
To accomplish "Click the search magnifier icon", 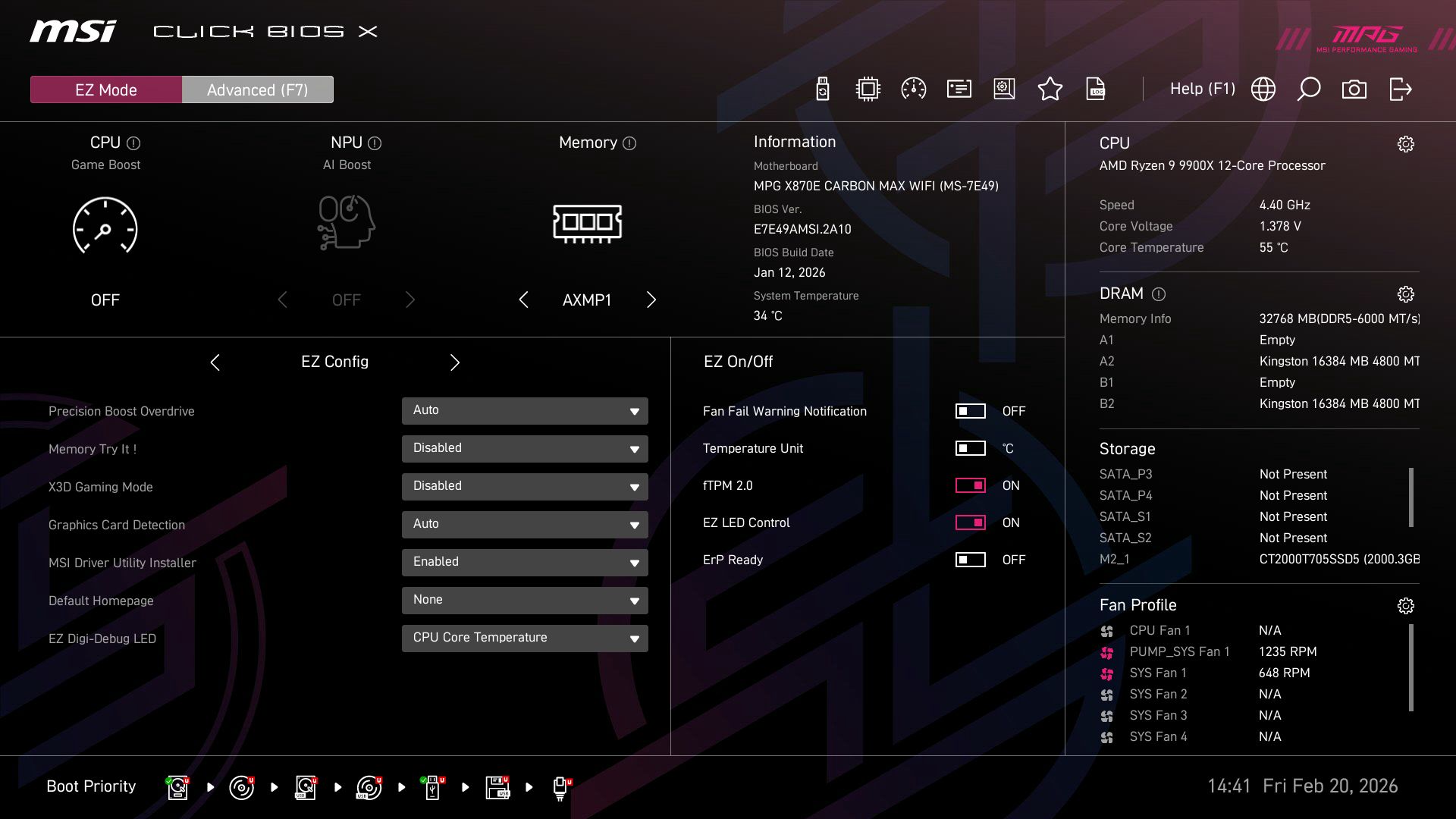I will (x=1309, y=89).
